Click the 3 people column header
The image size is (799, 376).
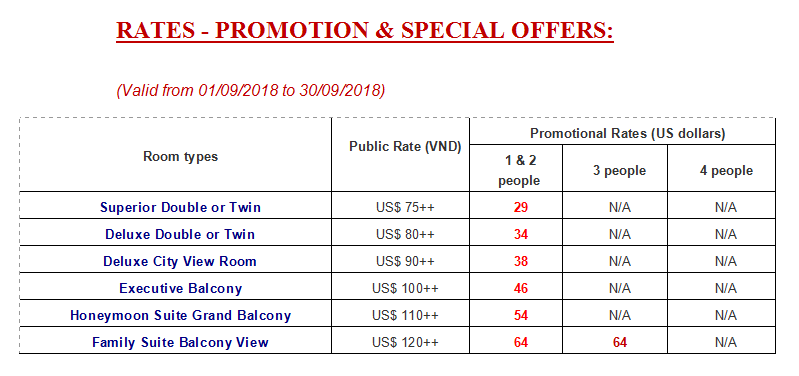pos(619,171)
